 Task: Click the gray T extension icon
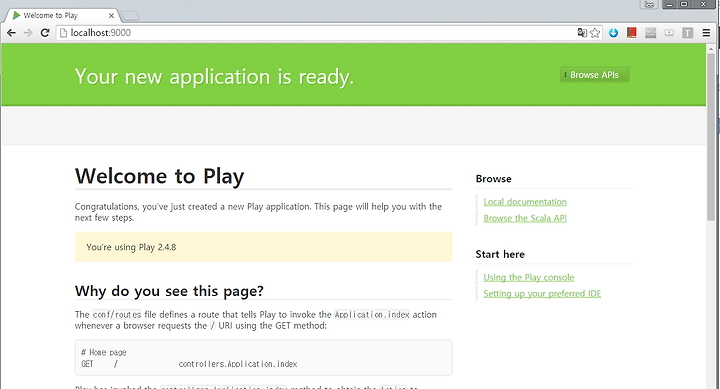(687, 33)
